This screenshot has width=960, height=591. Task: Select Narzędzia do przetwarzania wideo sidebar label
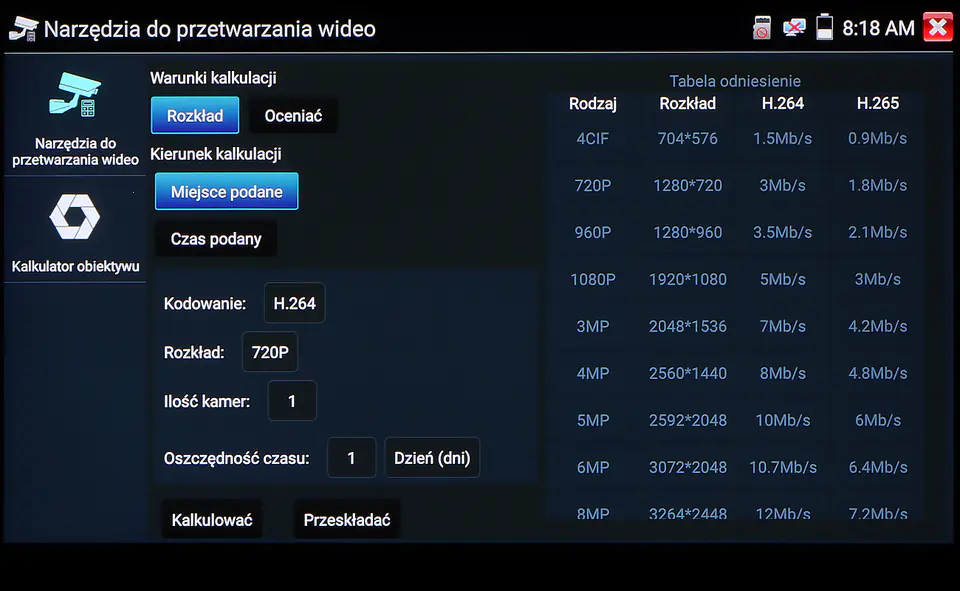pyautogui.click(x=75, y=151)
